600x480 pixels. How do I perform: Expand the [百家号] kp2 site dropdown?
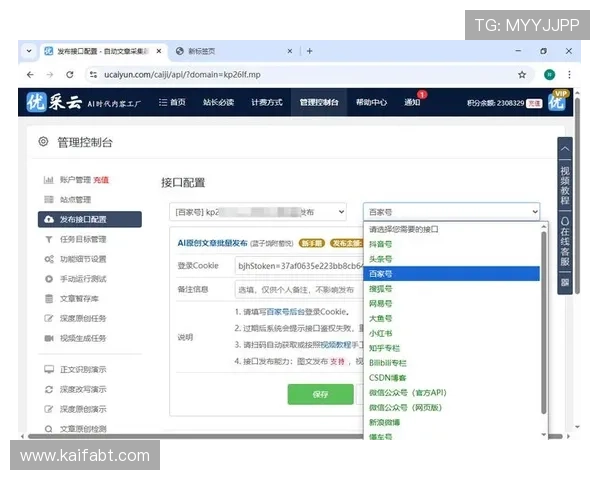[x=258, y=212]
